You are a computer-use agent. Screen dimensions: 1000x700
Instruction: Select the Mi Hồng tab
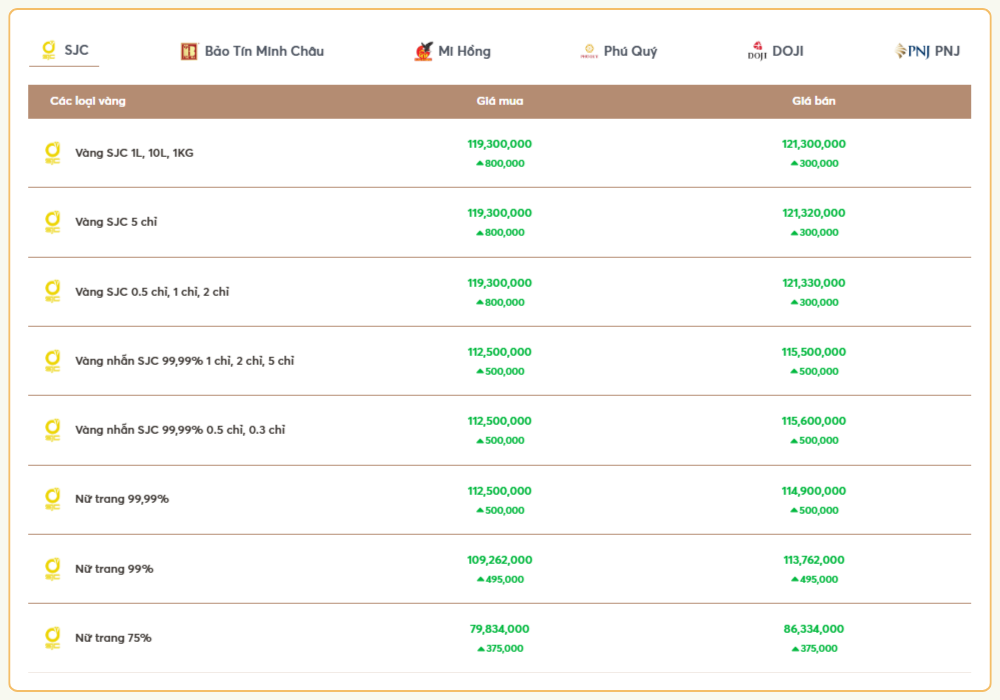tap(464, 51)
